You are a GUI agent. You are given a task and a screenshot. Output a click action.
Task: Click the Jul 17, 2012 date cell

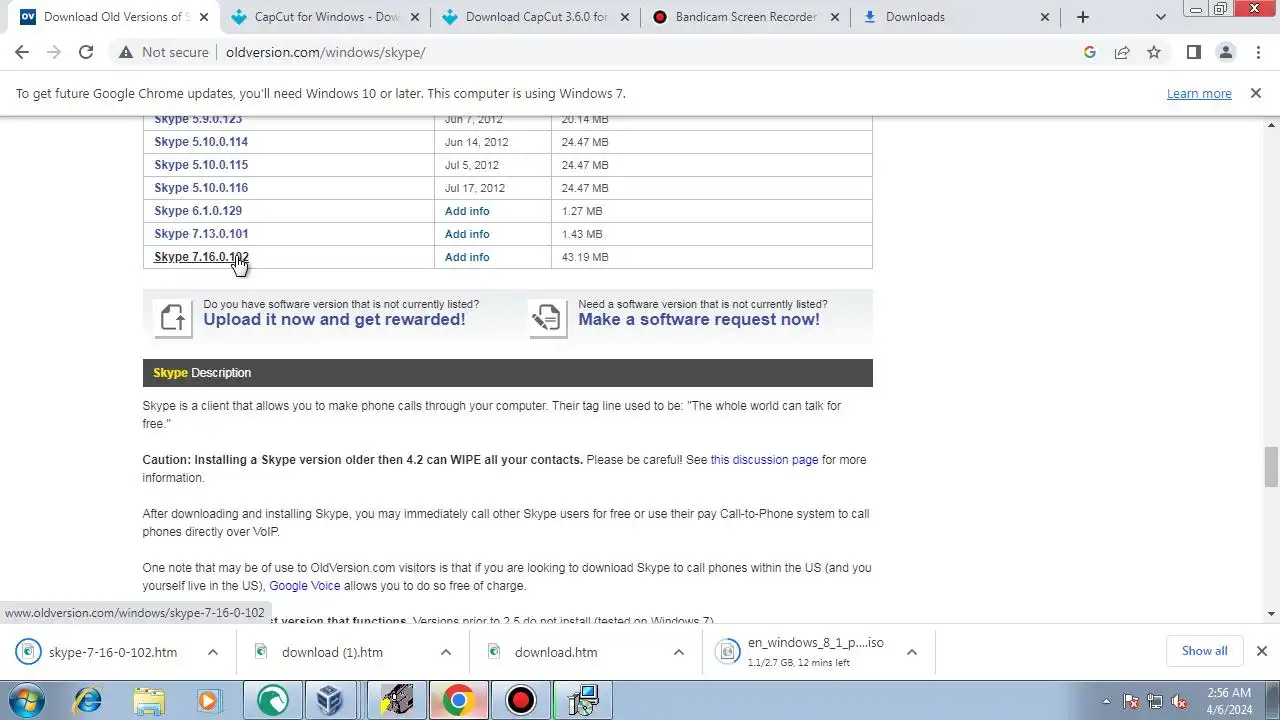pos(492,188)
